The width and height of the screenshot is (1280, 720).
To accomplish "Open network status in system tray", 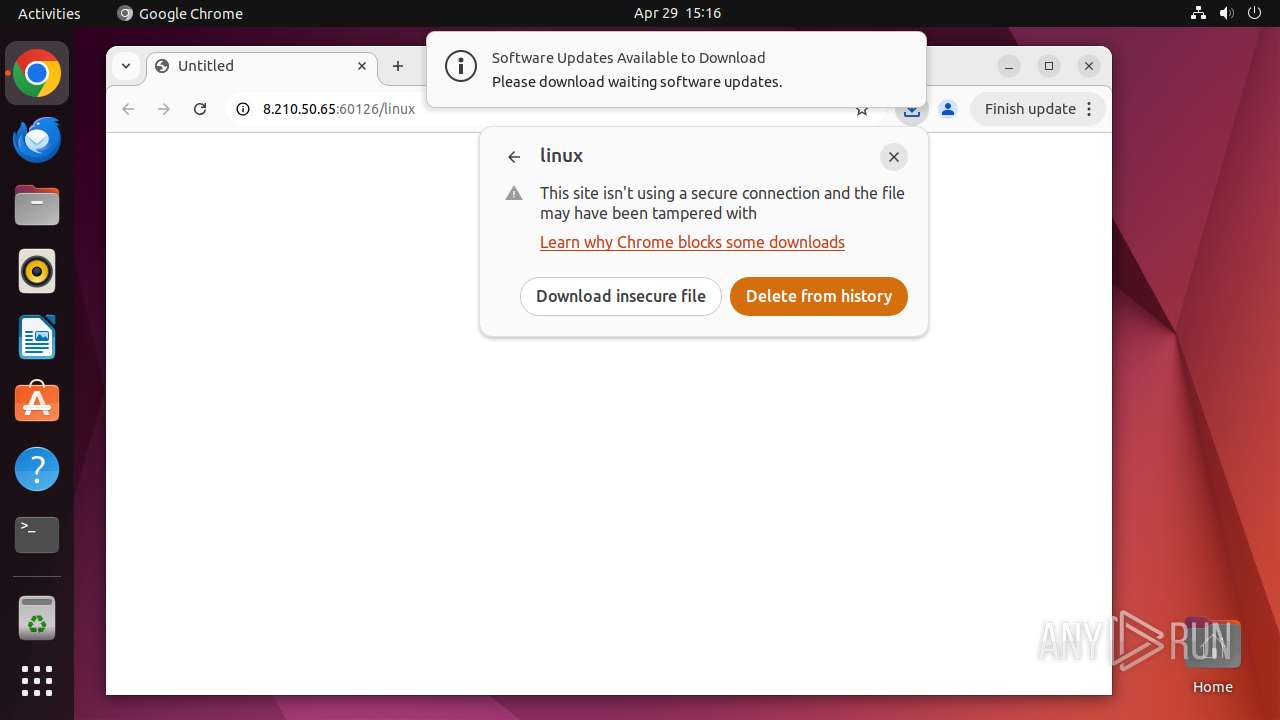I will click(1198, 13).
